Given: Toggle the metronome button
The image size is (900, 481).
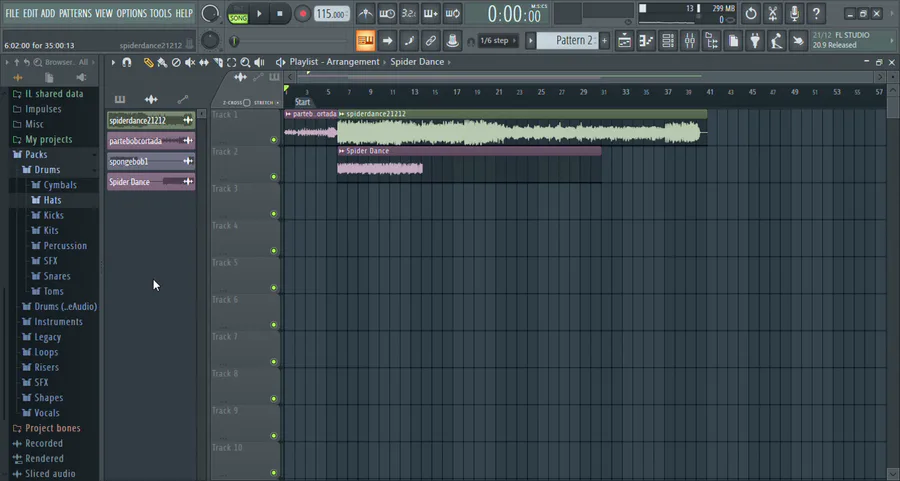Looking at the screenshot, I should coord(365,14).
